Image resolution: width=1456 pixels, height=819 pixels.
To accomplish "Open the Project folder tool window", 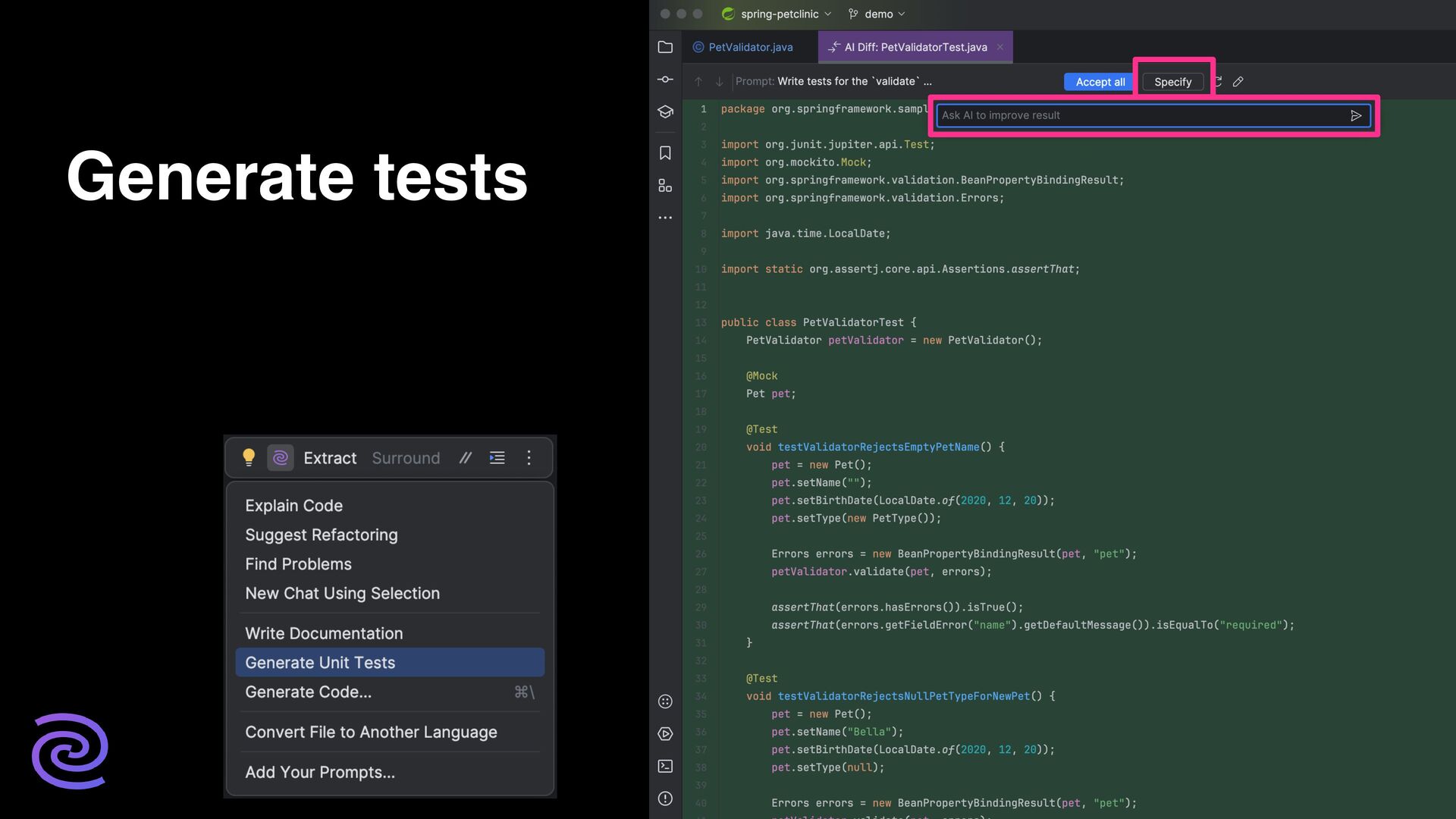I will [665, 47].
